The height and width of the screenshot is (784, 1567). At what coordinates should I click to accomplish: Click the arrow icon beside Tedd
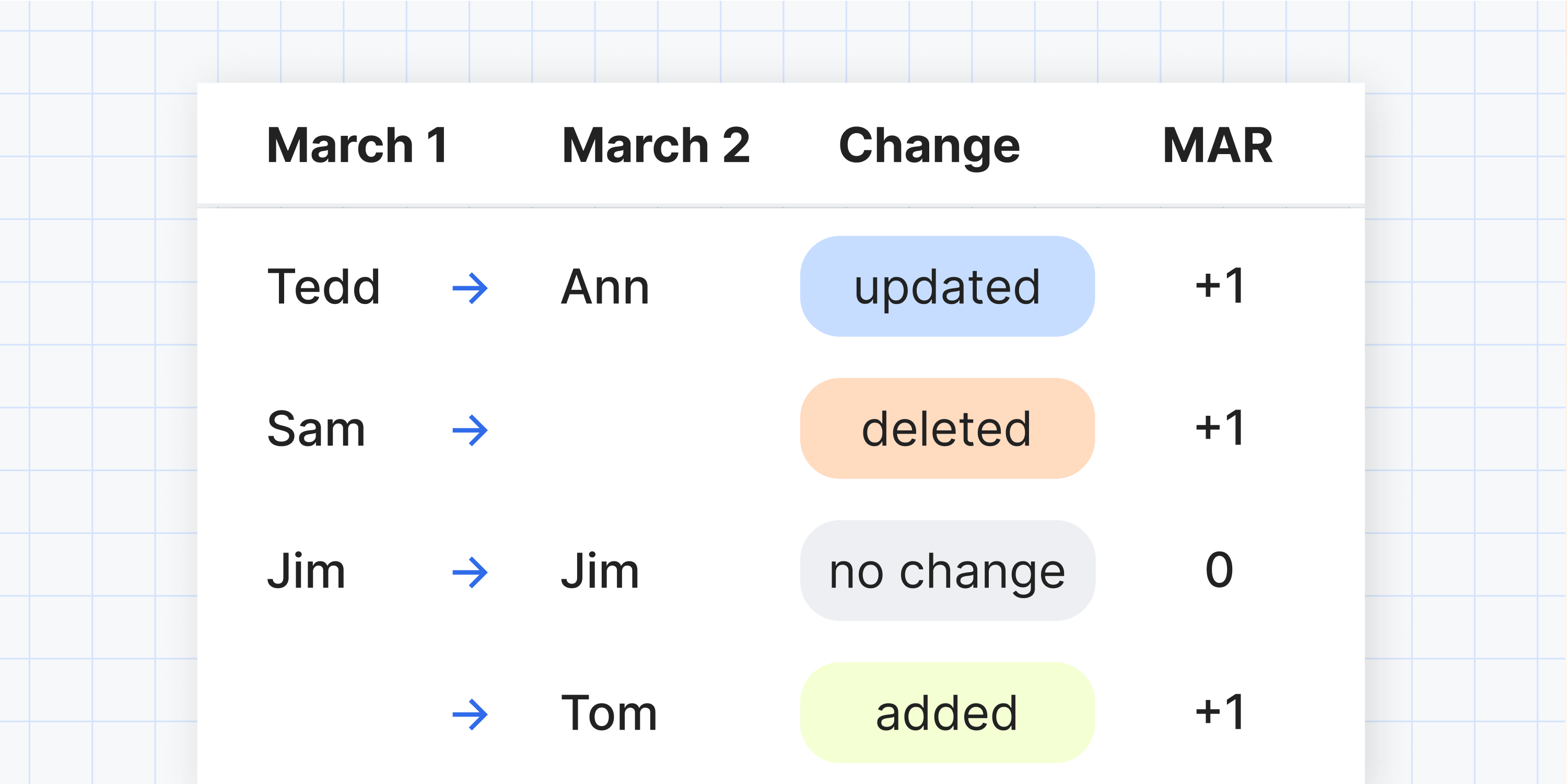pyautogui.click(x=470, y=288)
